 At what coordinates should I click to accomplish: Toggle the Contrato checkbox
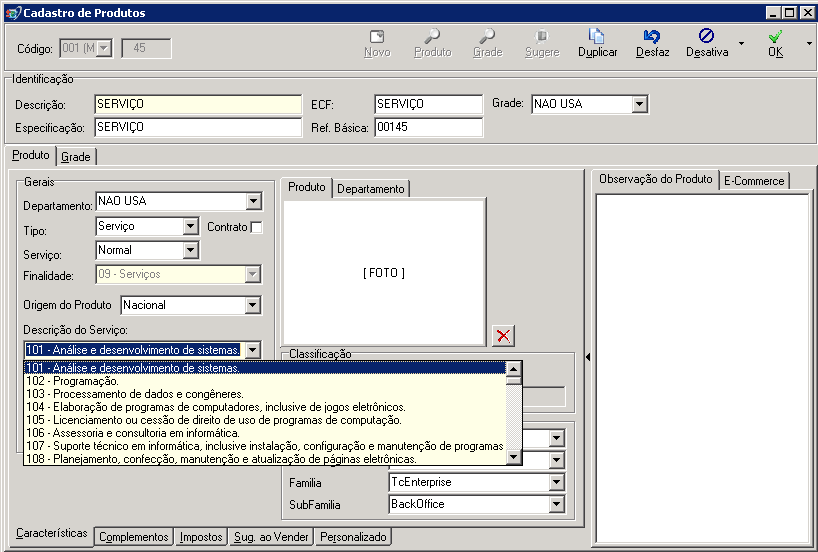tap(256, 227)
